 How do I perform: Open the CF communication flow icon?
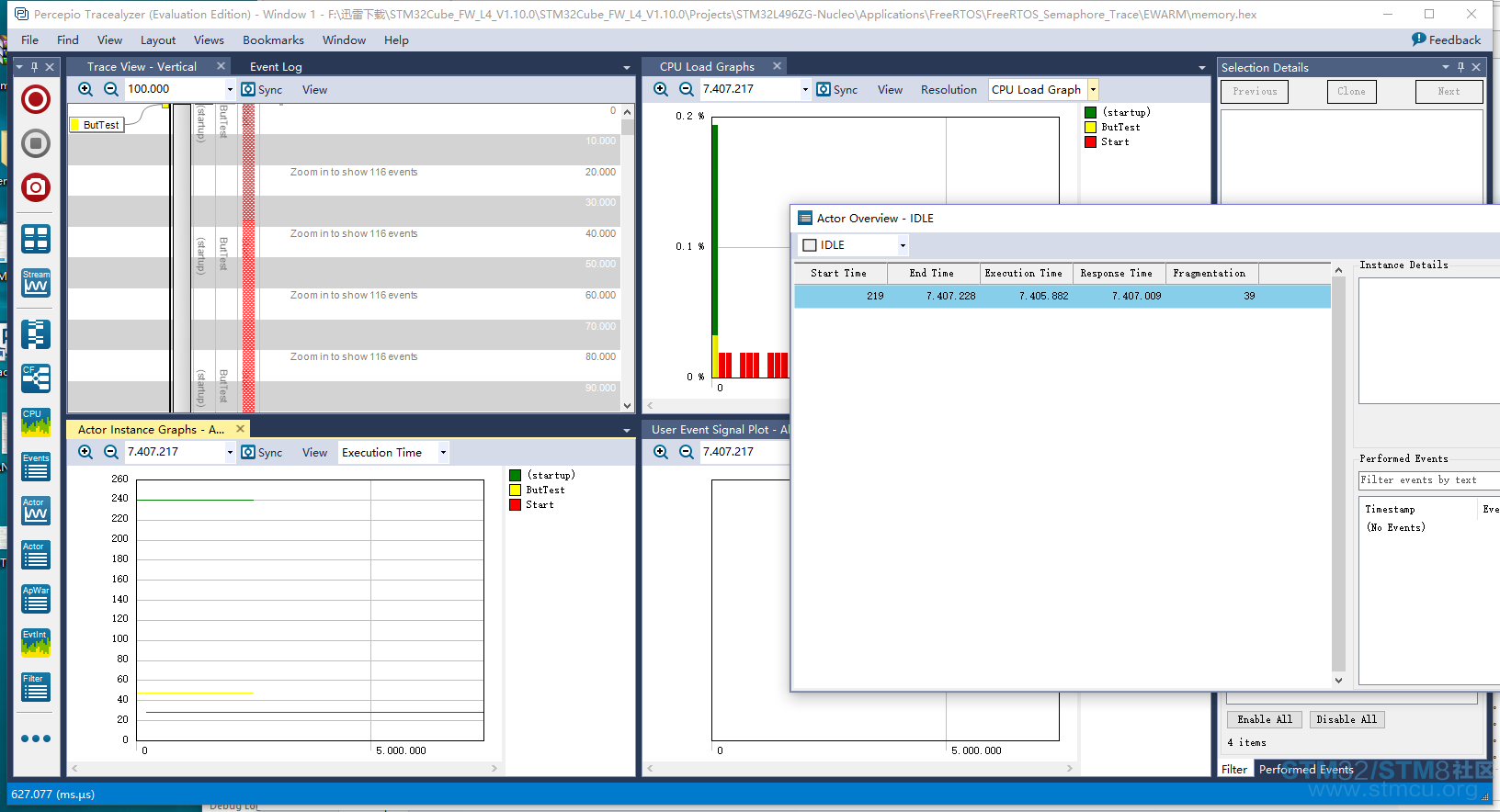[36, 378]
